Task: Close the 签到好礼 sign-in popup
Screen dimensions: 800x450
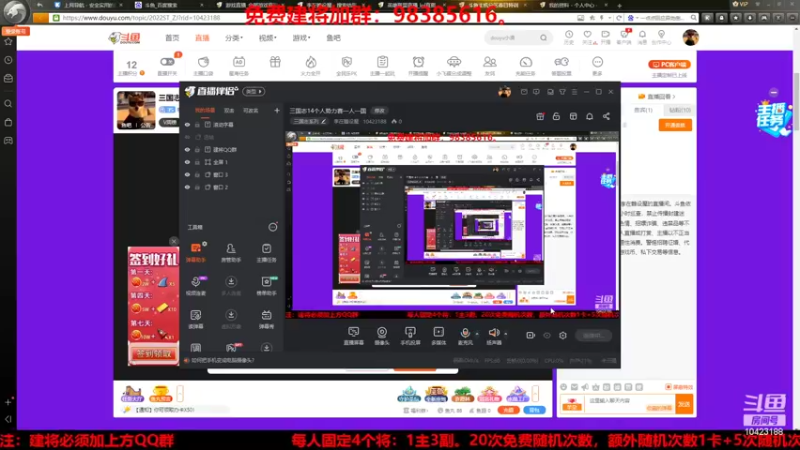Action: point(173,241)
